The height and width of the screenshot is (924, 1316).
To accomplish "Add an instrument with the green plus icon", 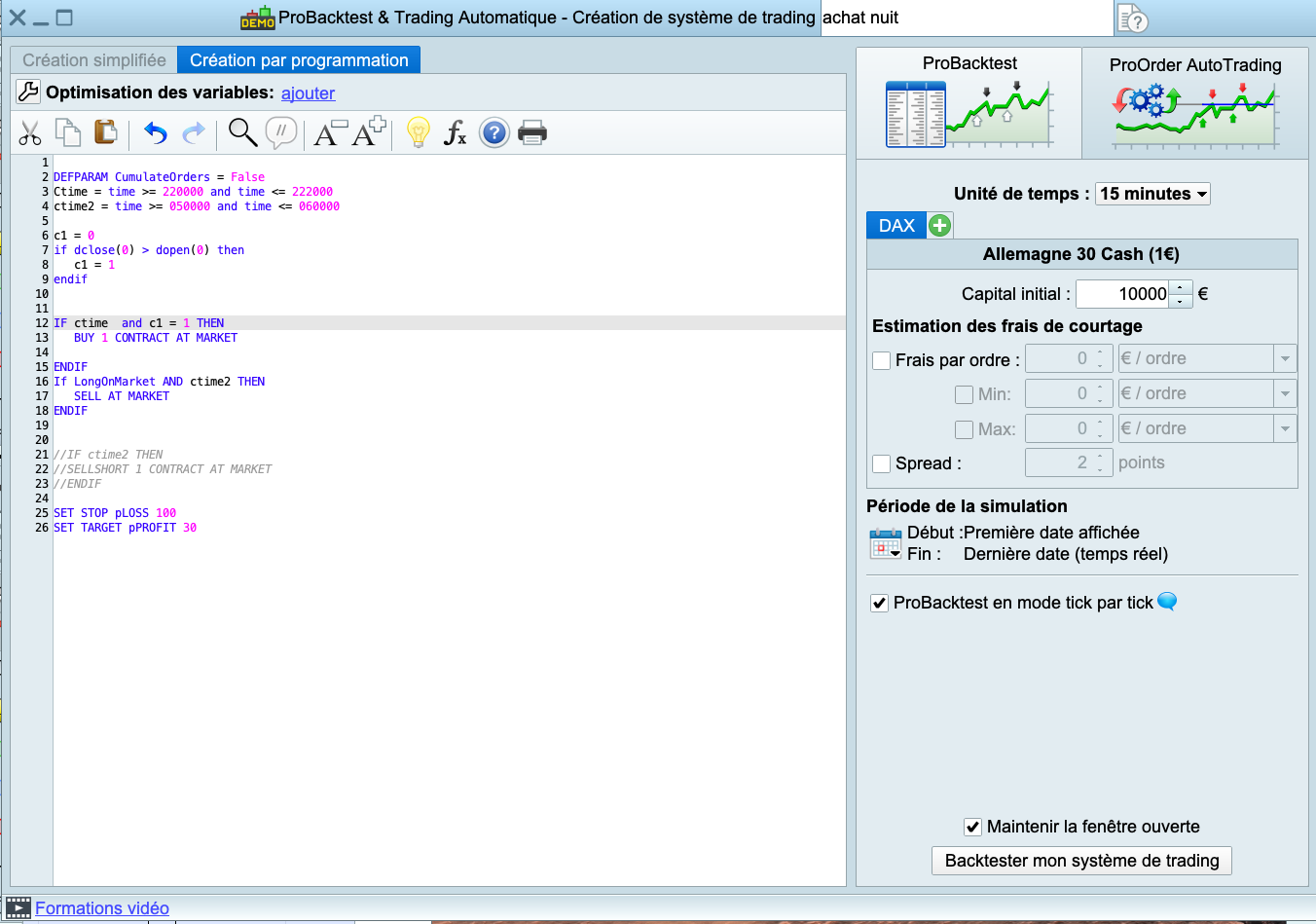I will click(939, 226).
